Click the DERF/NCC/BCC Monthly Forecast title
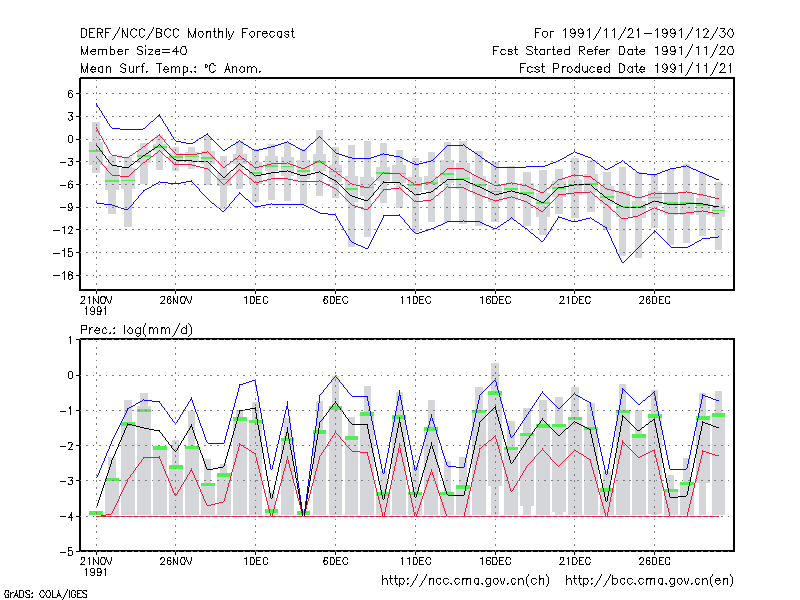This screenshot has width=800, height=600. [x=187, y=34]
